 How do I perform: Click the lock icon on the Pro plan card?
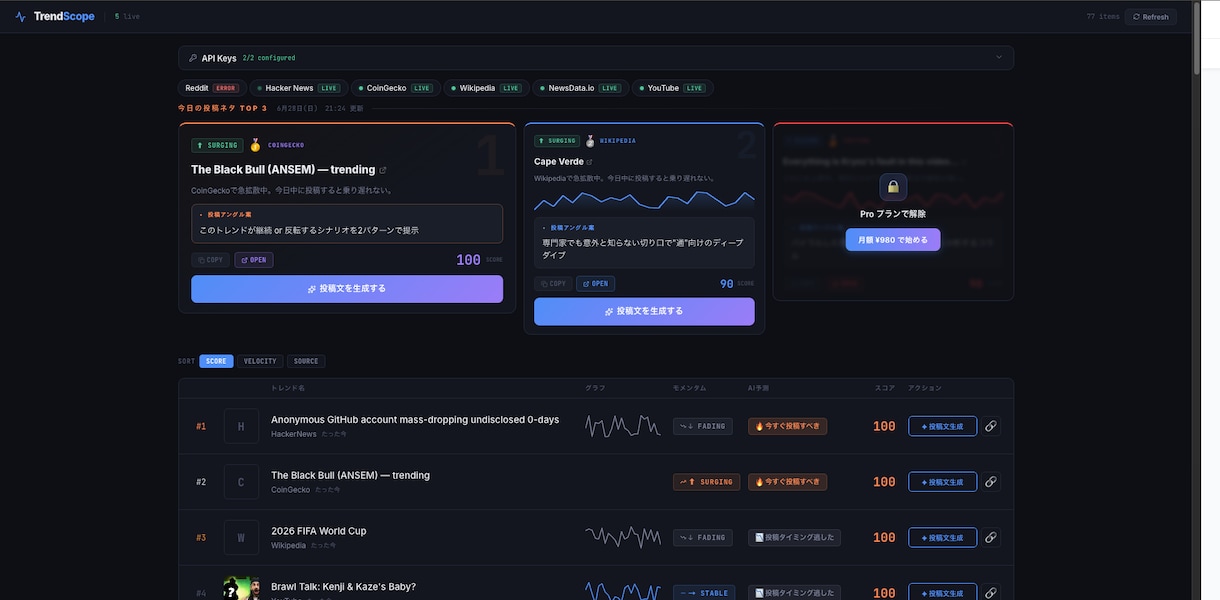(x=893, y=187)
